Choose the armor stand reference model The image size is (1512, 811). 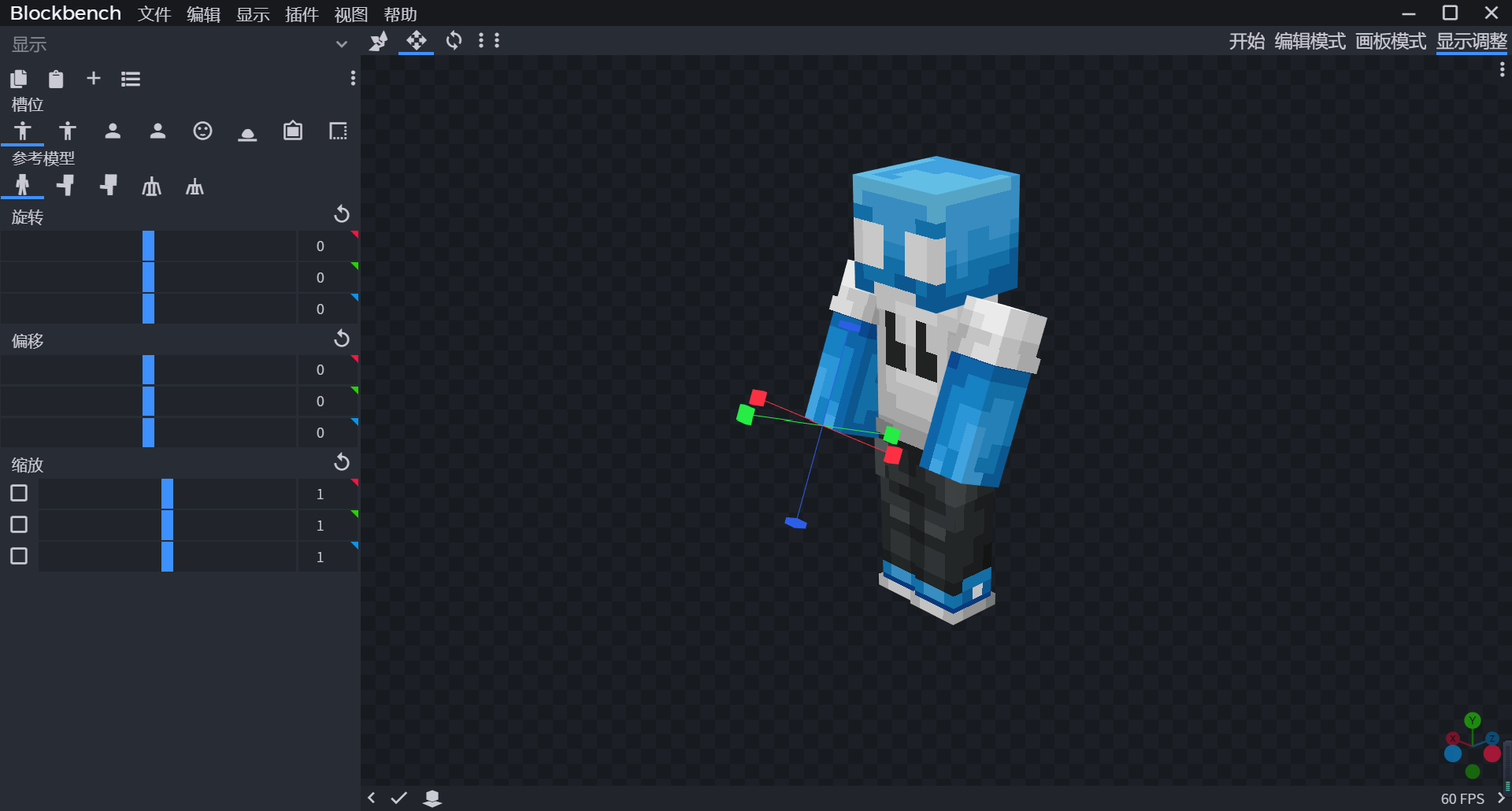pos(151,187)
